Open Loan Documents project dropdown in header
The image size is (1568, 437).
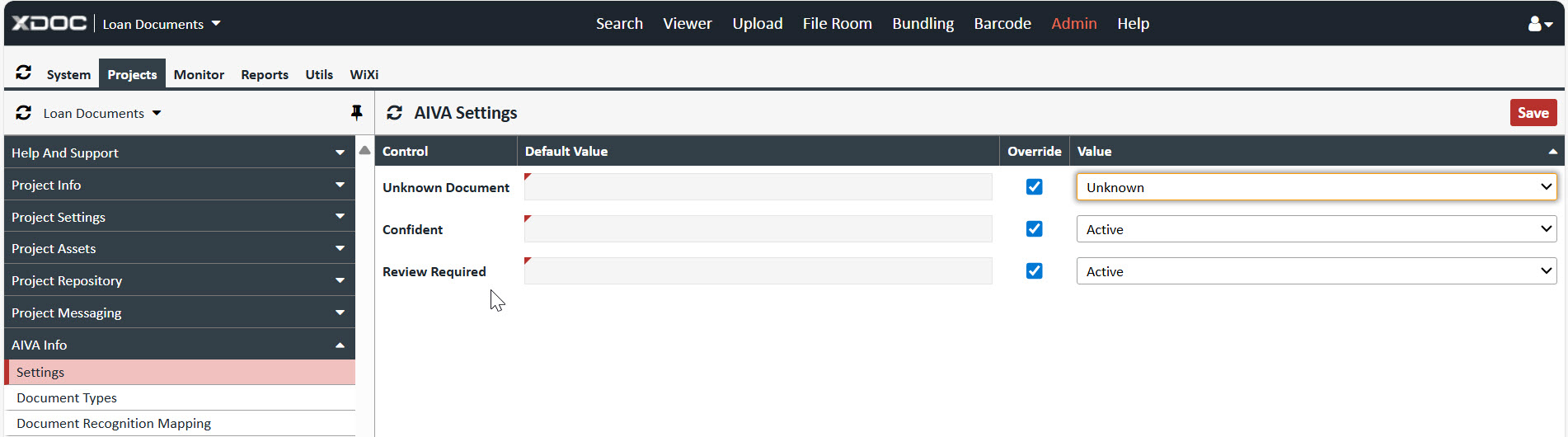point(161,24)
